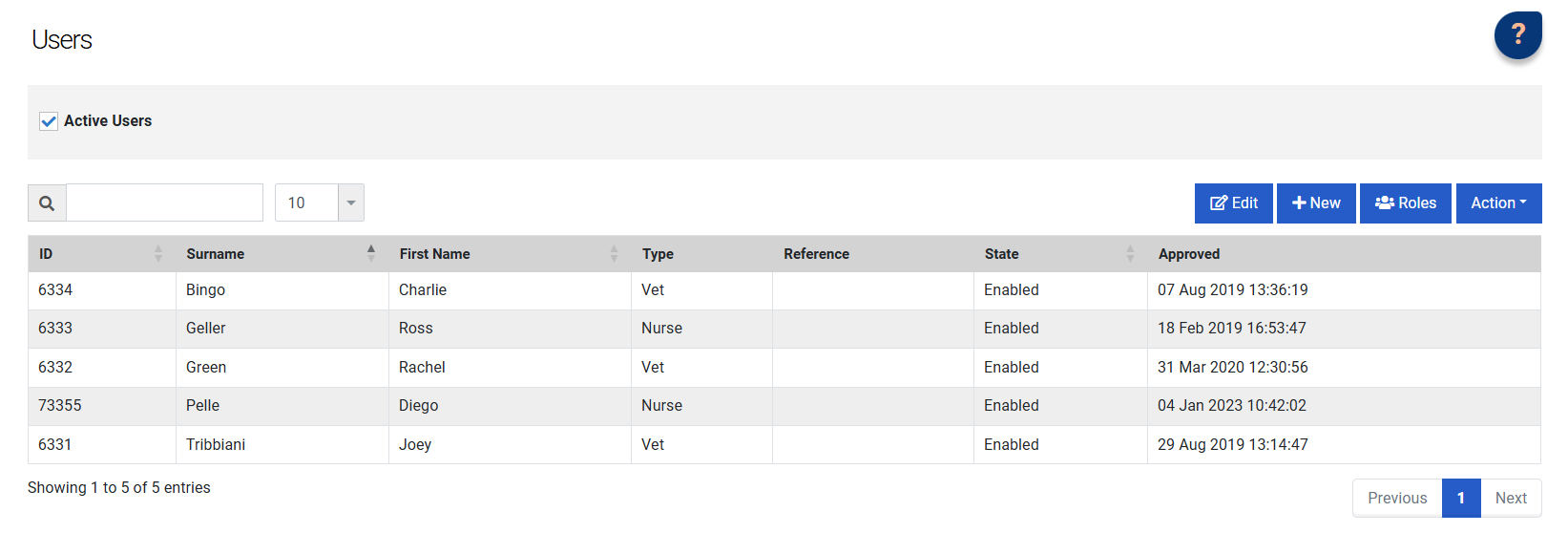Sort by State column arrows
The width and height of the screenshot is (1568, 533).
point(1130,254)
